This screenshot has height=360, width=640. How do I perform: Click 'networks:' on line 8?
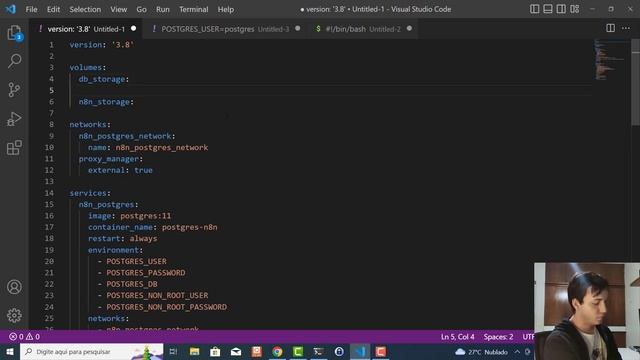[x=90, y=124]
